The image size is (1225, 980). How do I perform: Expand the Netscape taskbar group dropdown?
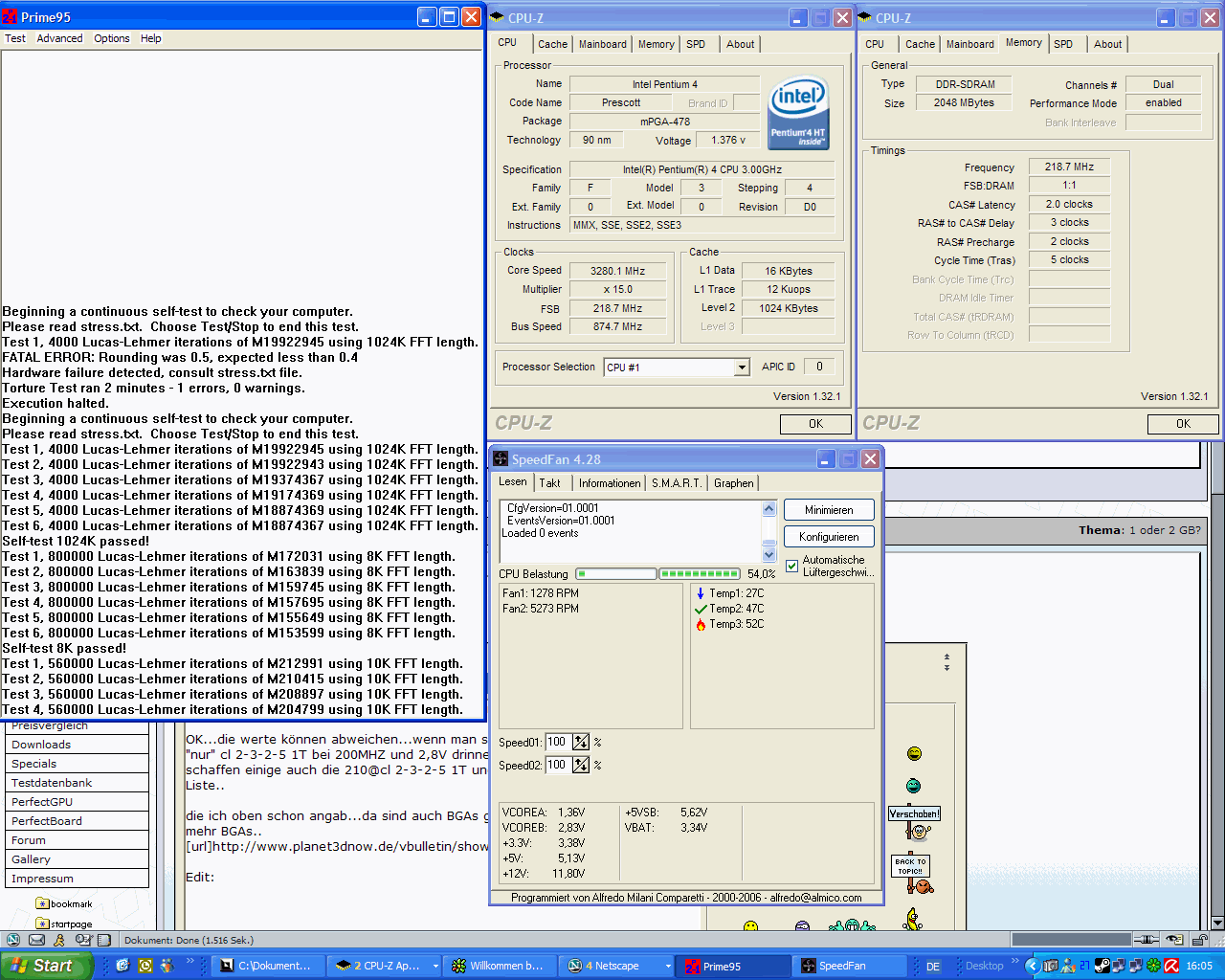click(668, 967)
